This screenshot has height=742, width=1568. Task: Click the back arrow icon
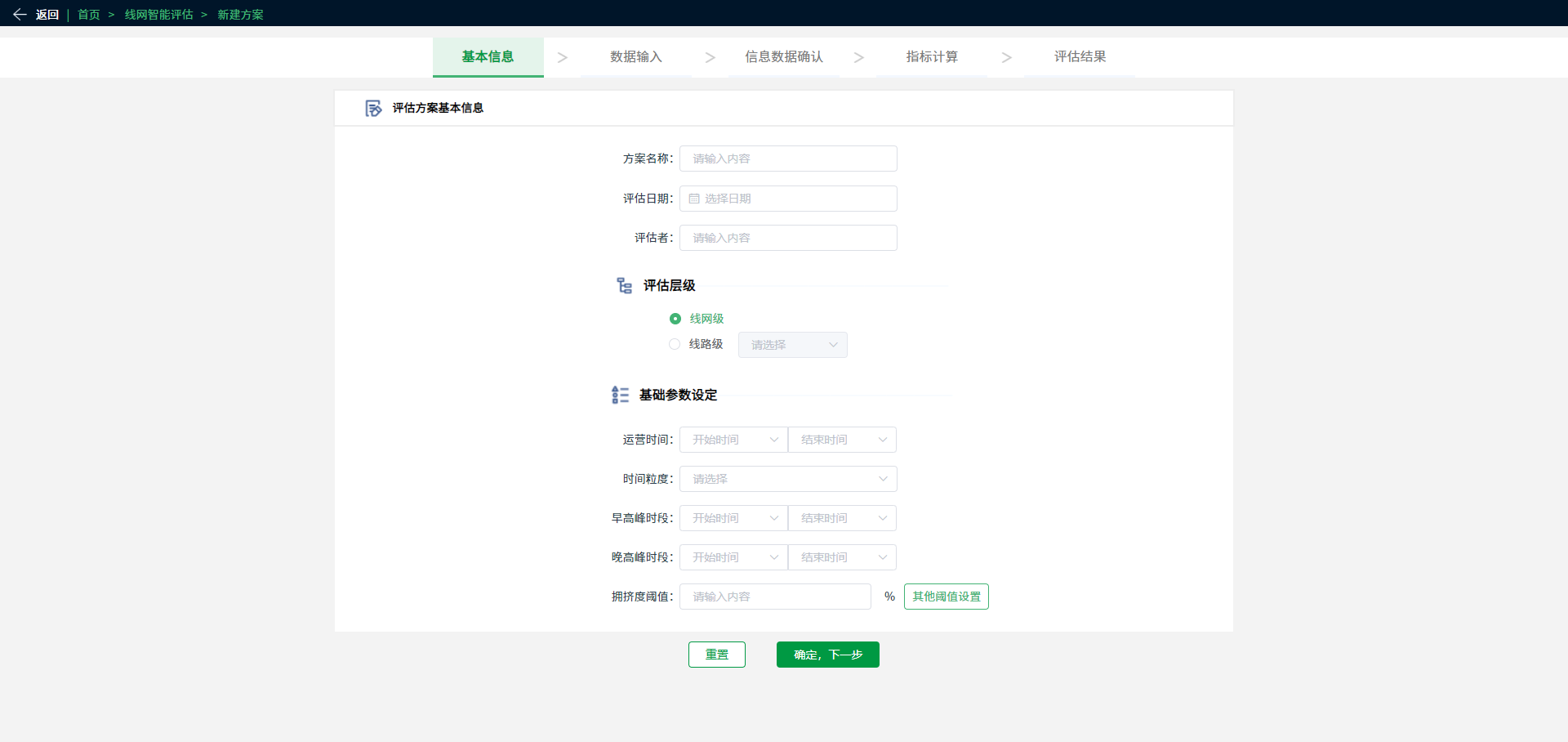pos(20,15)
